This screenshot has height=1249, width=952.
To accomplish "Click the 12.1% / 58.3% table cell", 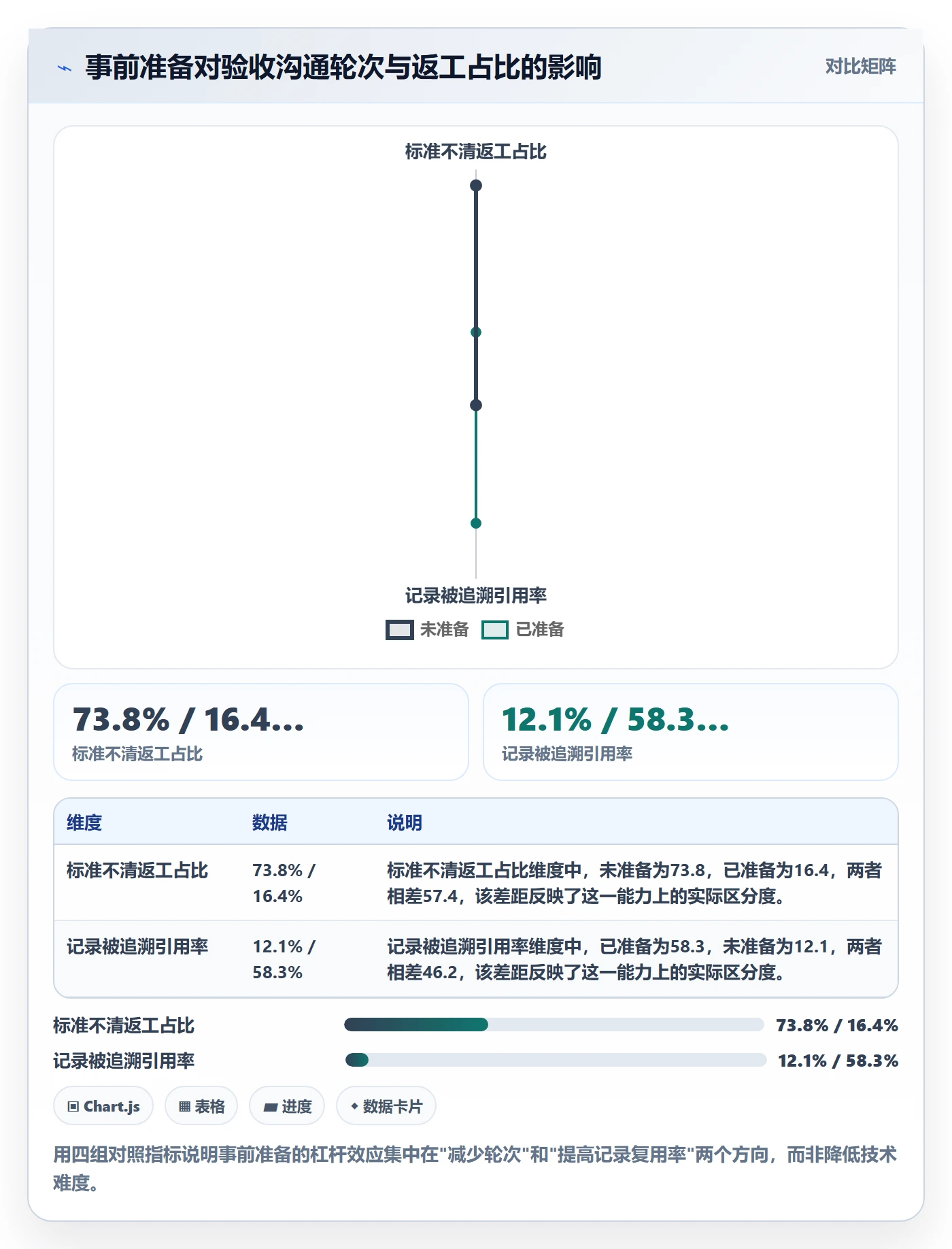I will pos(284,959).
